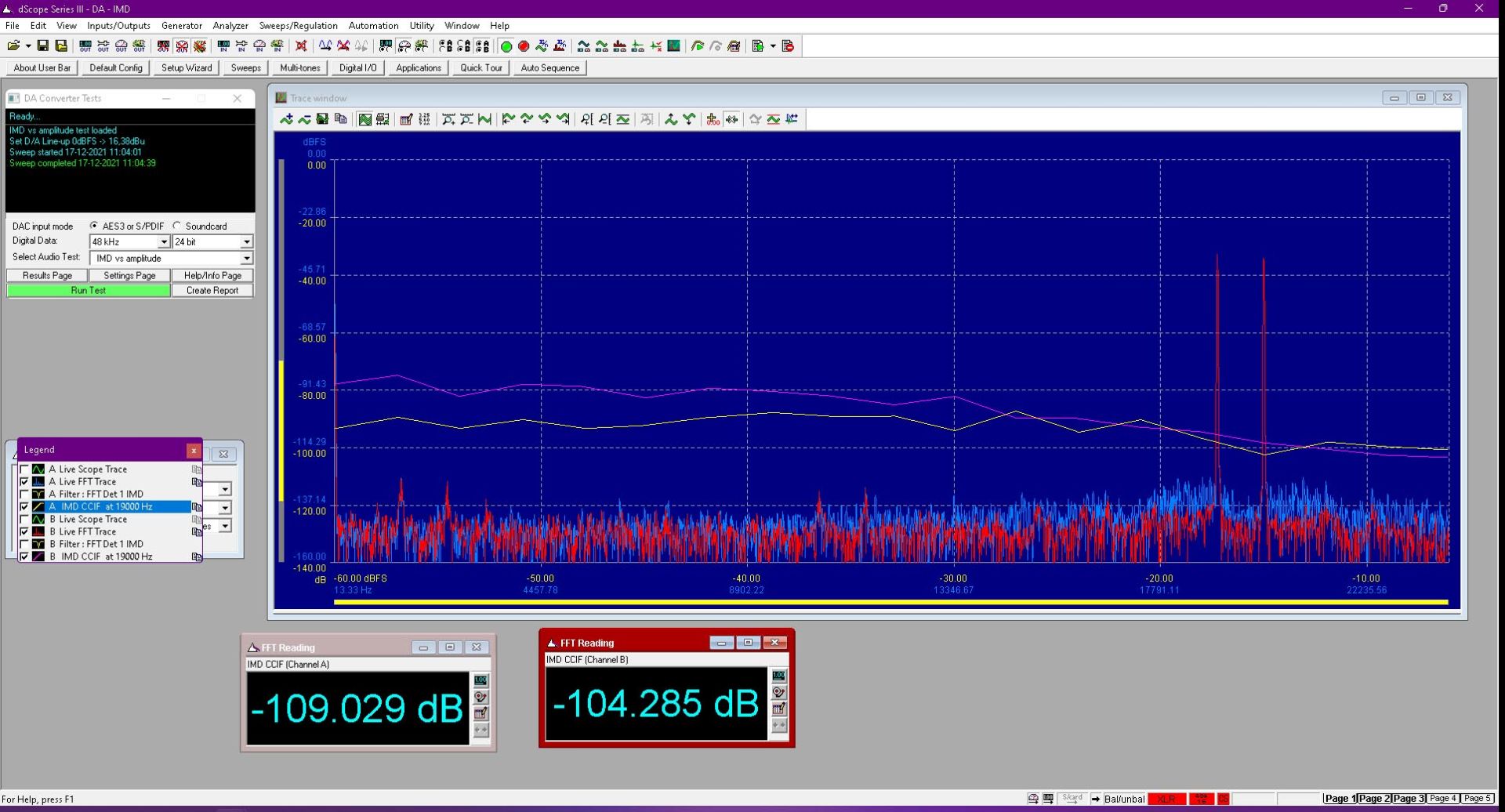This screenshot has height=812, width=1505.
Task: Click the open file folder icon
Action: pyautogui.click(x=13, y=46)
